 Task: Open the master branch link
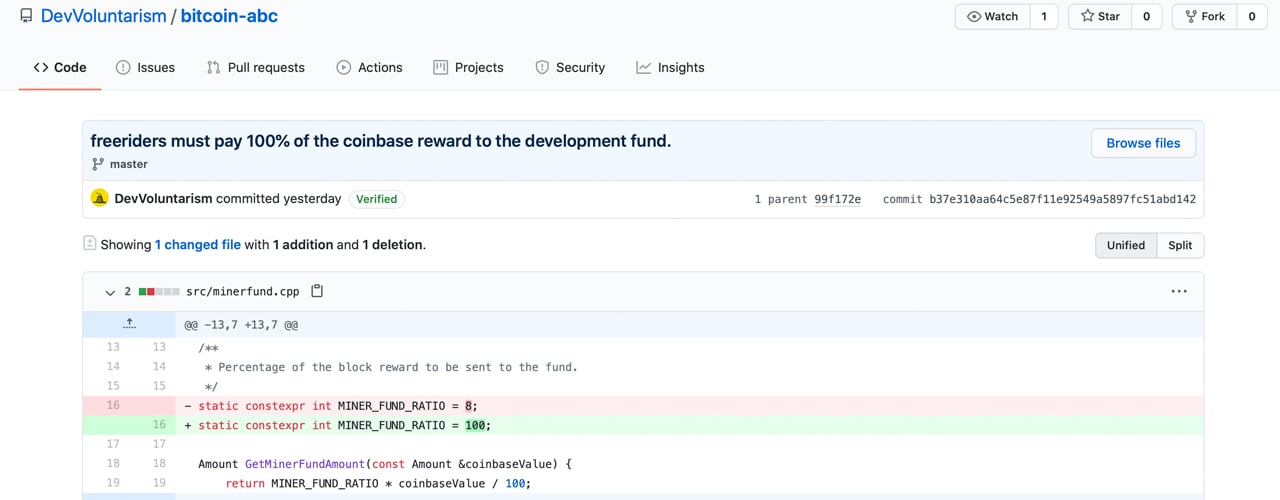tap(128, 164)
